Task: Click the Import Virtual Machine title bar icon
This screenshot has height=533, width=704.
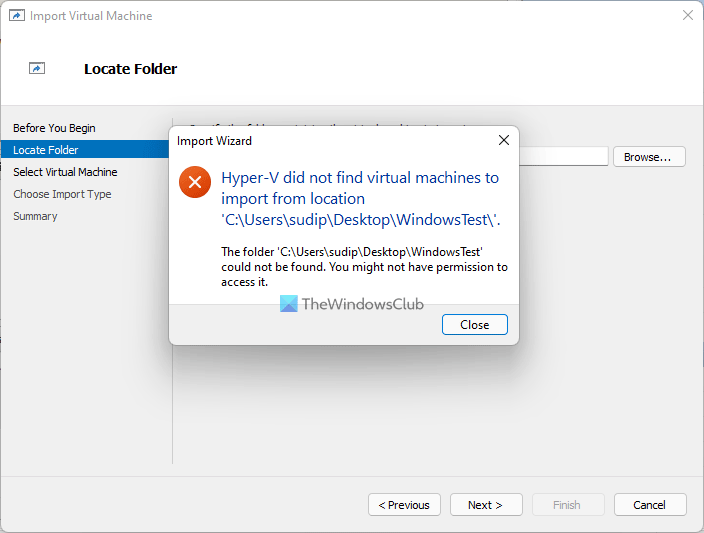Action: tap(17, 15)
